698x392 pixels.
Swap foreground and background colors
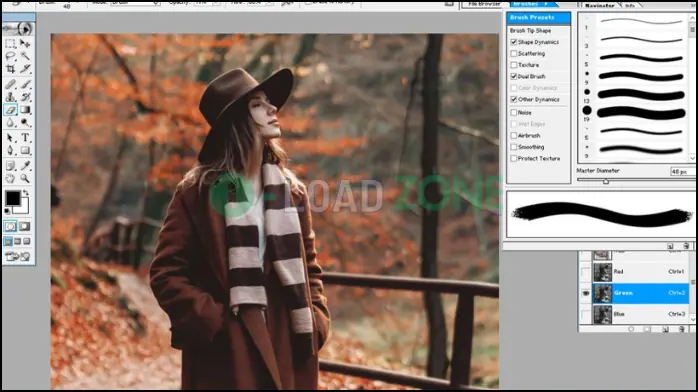pyautogui.click(x=26, y=193)
